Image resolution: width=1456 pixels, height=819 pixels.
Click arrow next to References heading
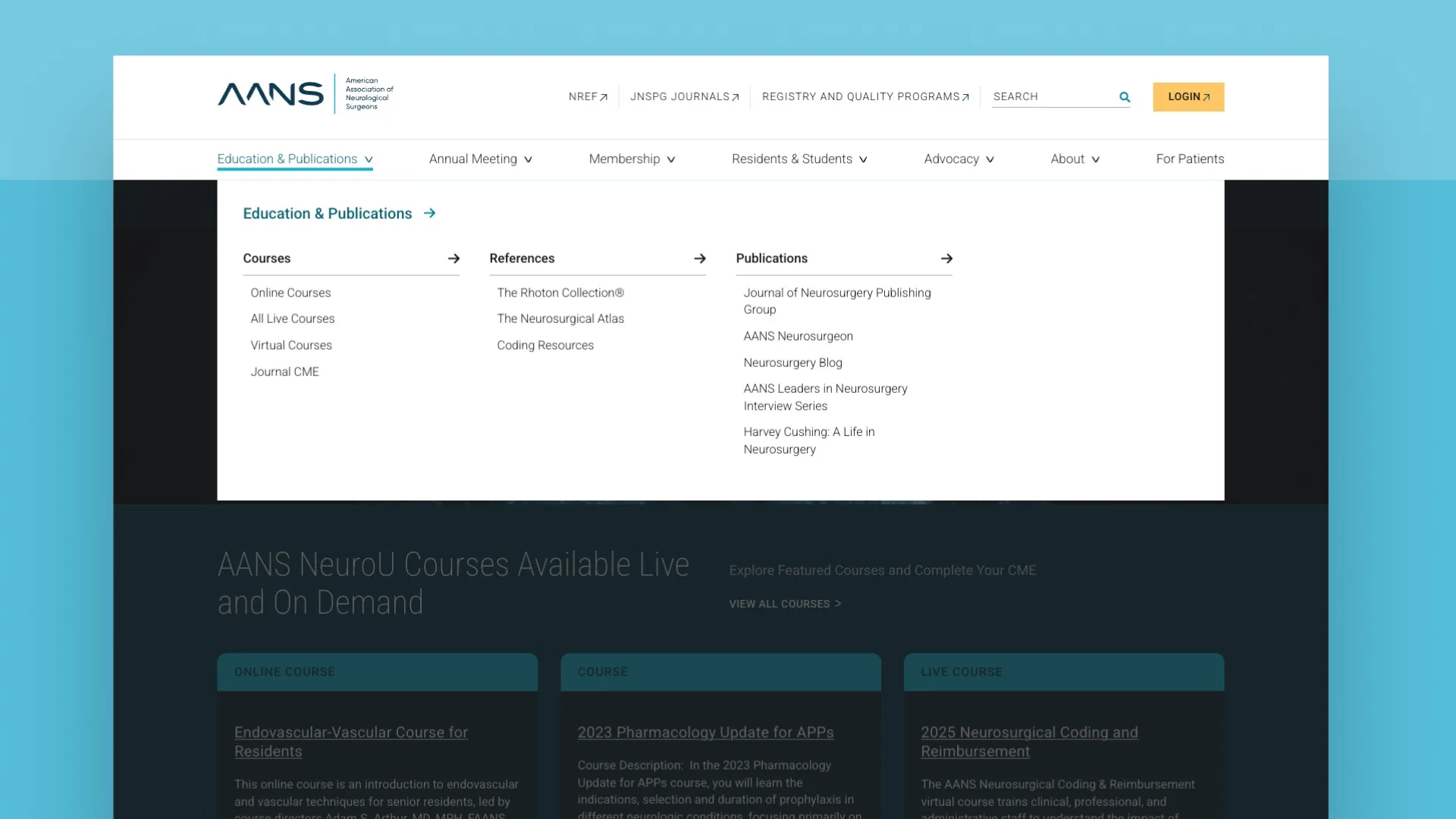pos(699,259)
